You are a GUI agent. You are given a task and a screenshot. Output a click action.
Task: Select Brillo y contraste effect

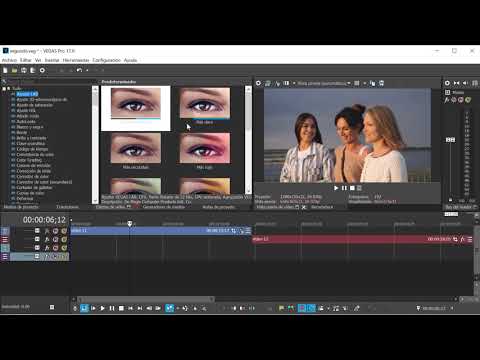[x=31, y=138]
